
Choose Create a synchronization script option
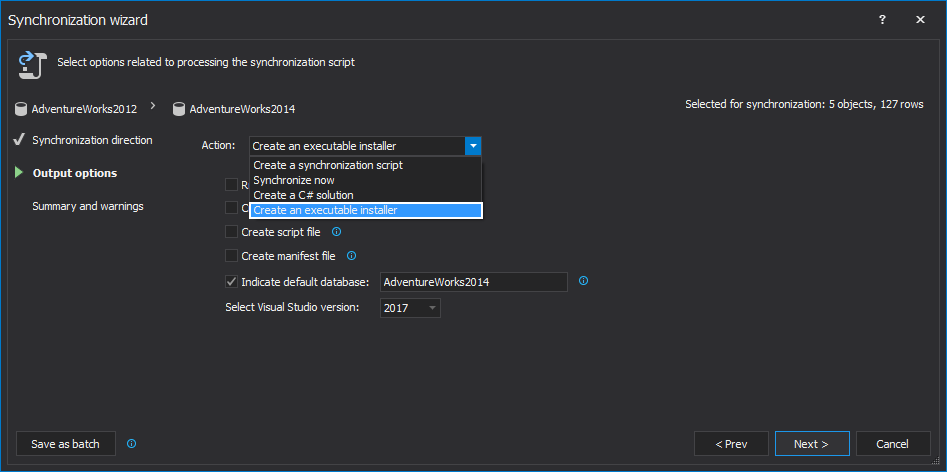[x=328, y=165]
